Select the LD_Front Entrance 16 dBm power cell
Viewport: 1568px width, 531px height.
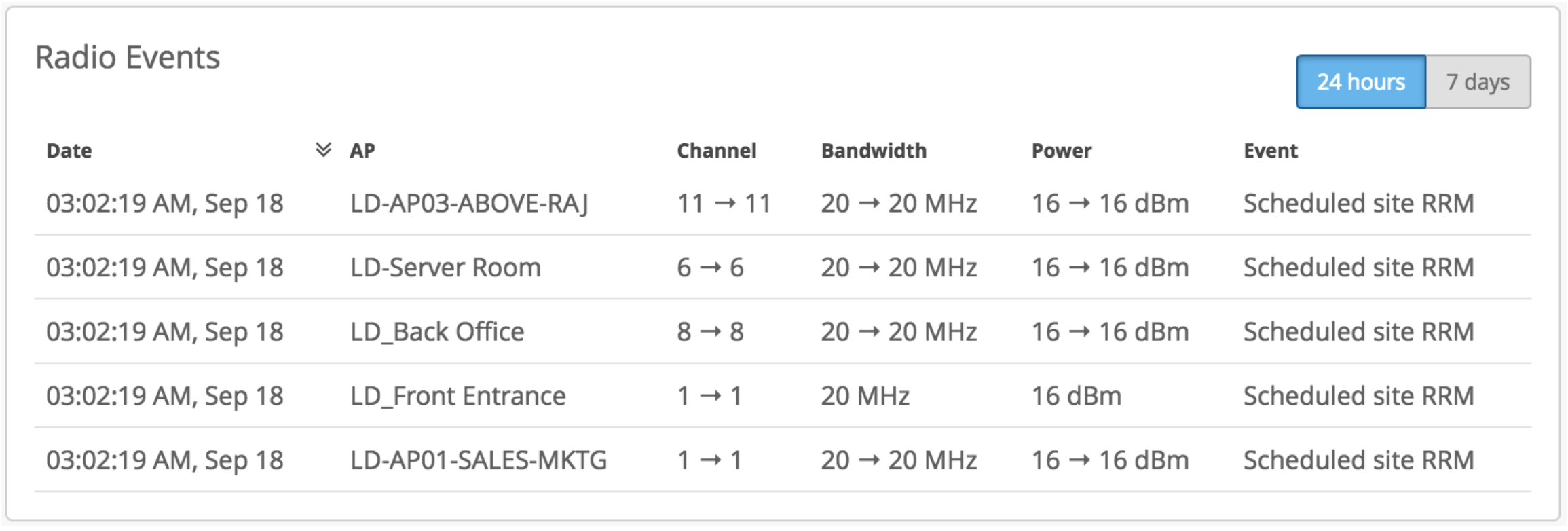1077,396
